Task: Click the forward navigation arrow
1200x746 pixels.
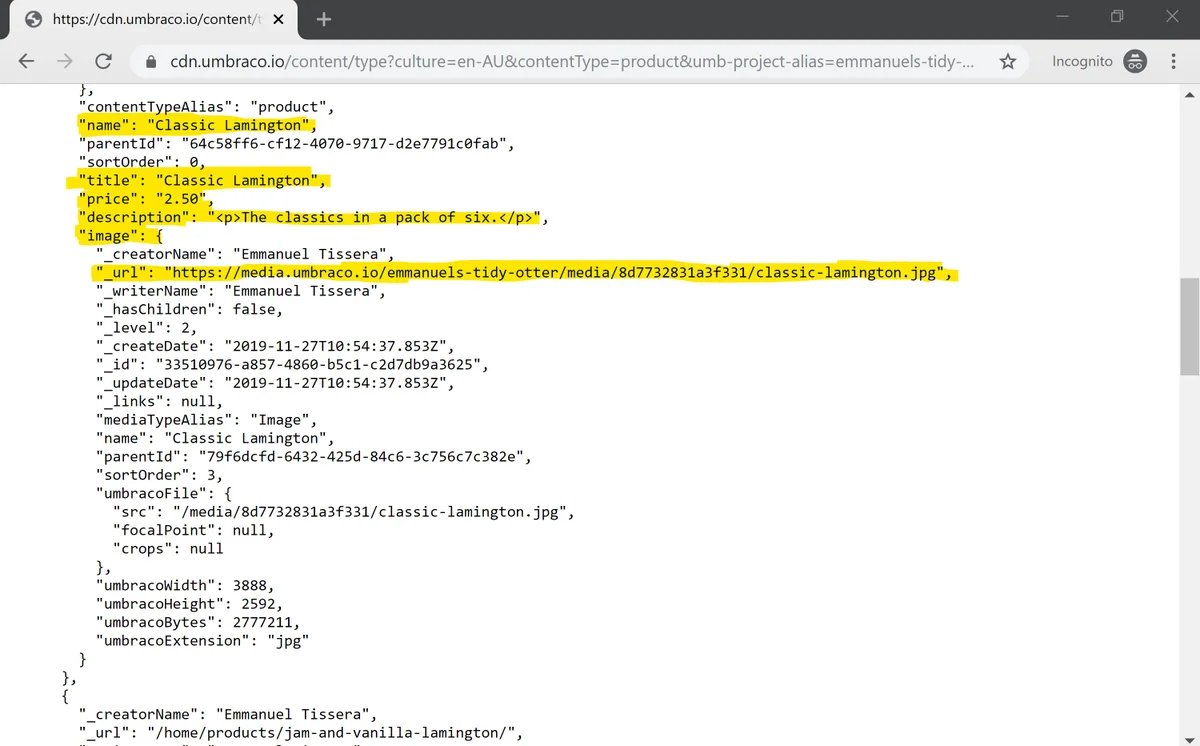Action: click(64, 61)
